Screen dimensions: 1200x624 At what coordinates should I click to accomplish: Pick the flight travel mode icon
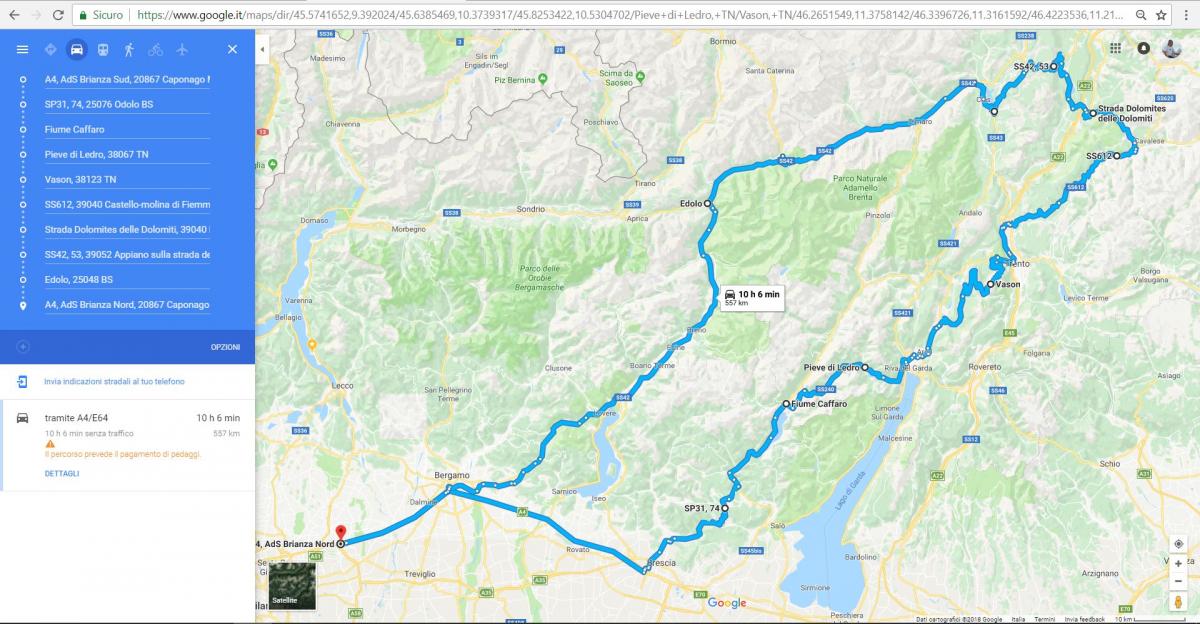[x=181, y=49]
